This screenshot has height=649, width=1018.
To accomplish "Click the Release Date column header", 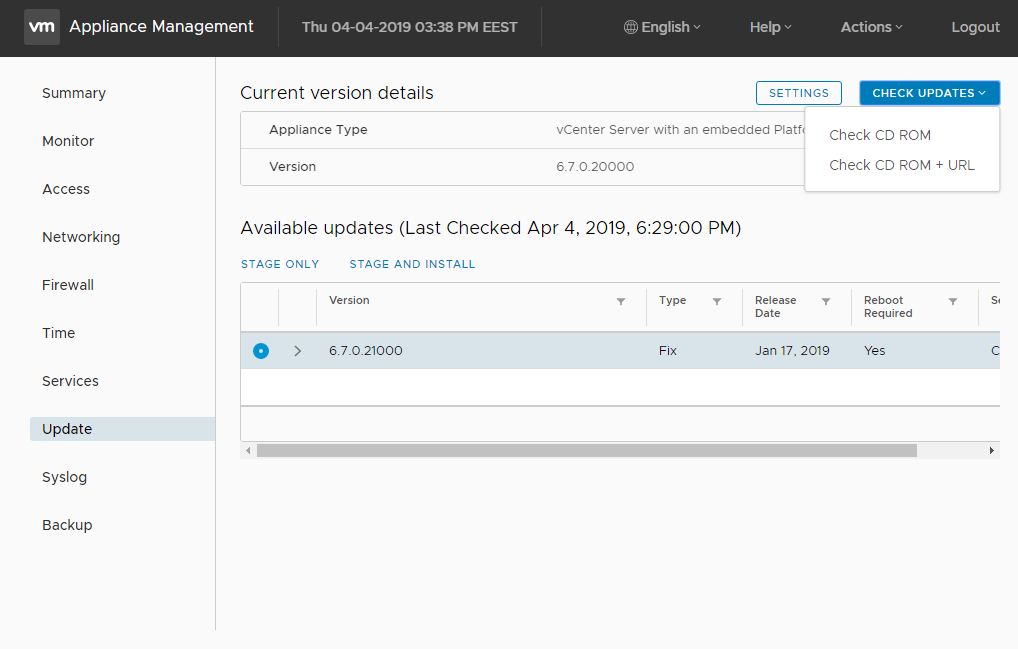I will point(775,306).
